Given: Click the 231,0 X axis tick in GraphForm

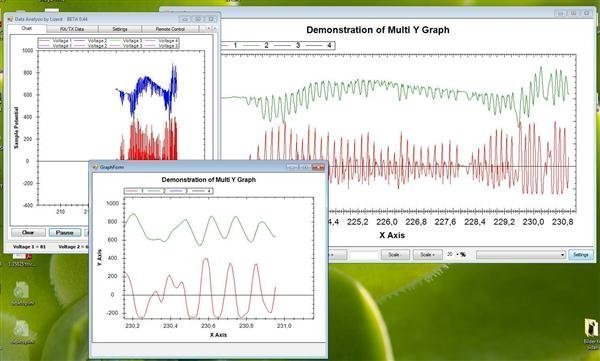Looking at the screenshot, I should [x=284, y=326].
